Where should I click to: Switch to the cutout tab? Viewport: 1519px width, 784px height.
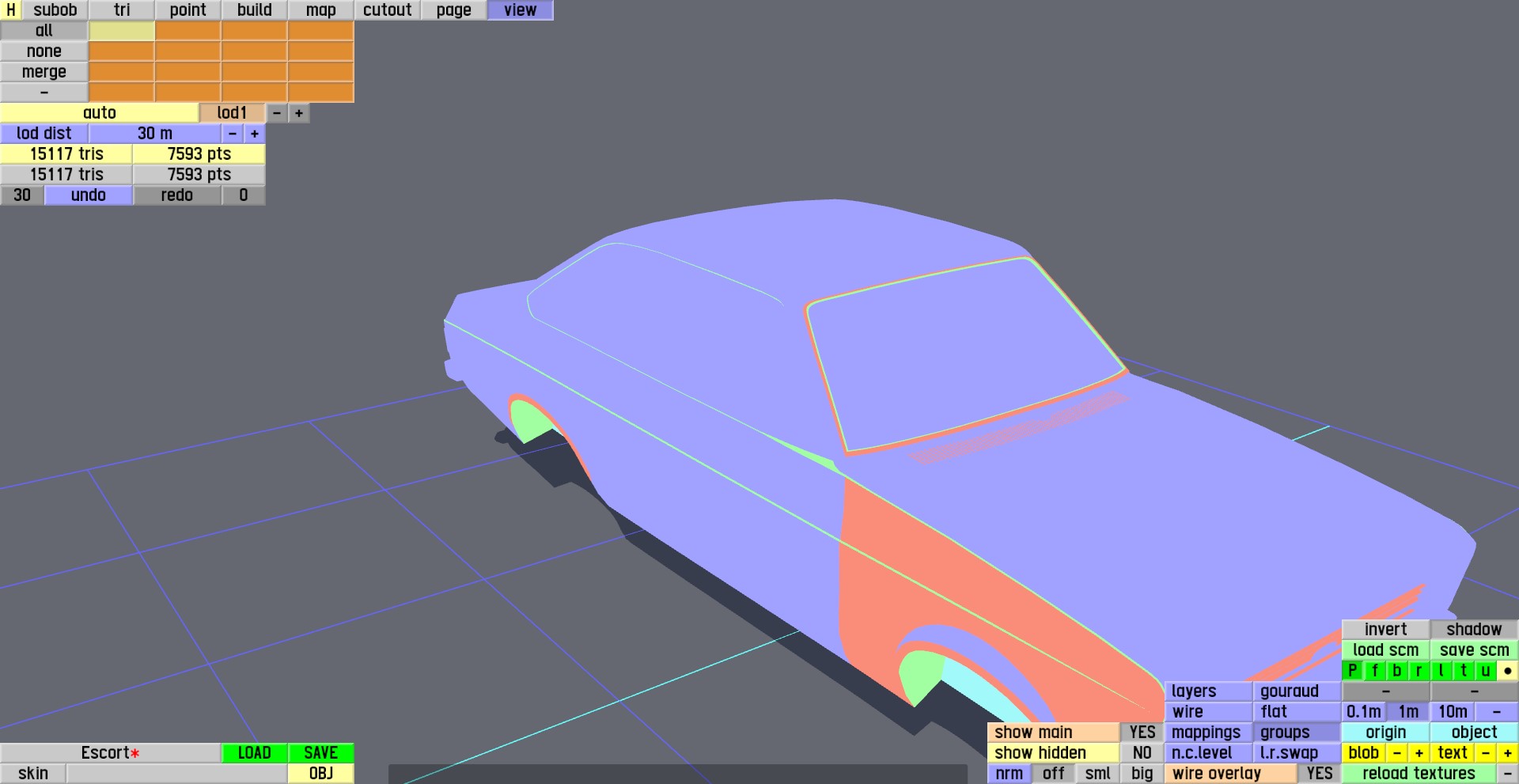pyautogui.click(x=388, y=10)
